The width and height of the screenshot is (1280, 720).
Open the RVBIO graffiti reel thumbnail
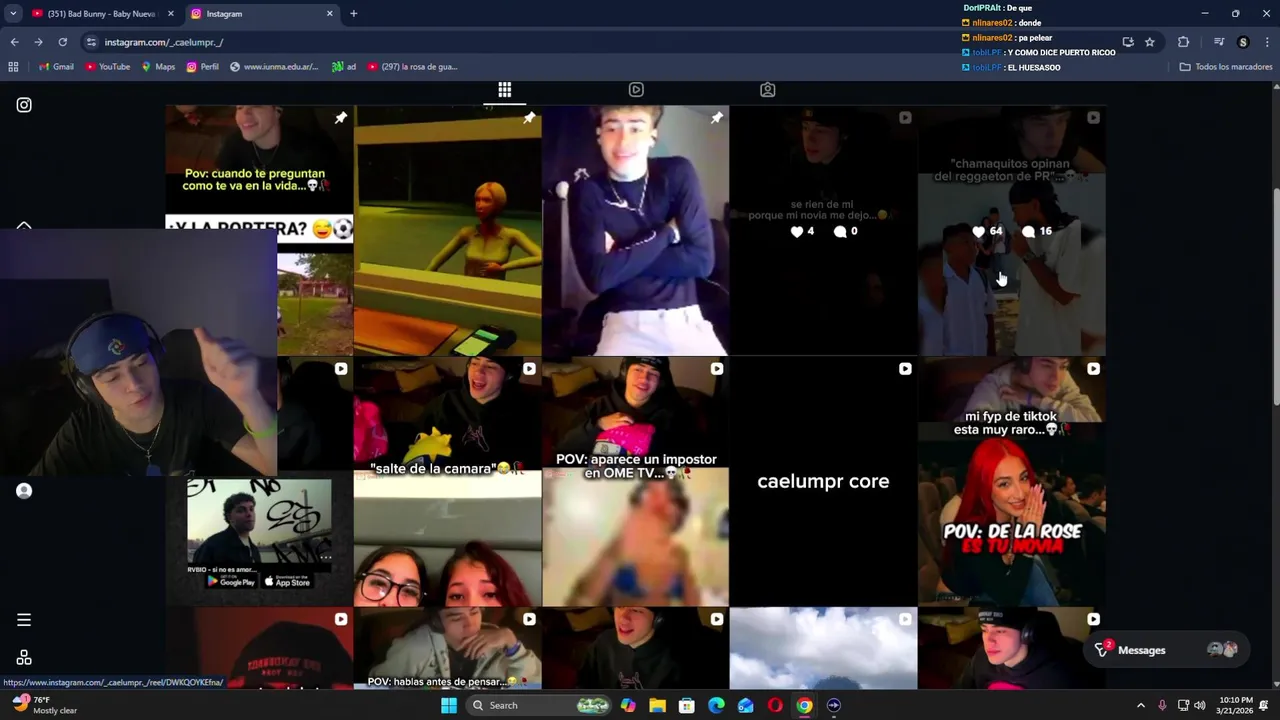[259, 535]
